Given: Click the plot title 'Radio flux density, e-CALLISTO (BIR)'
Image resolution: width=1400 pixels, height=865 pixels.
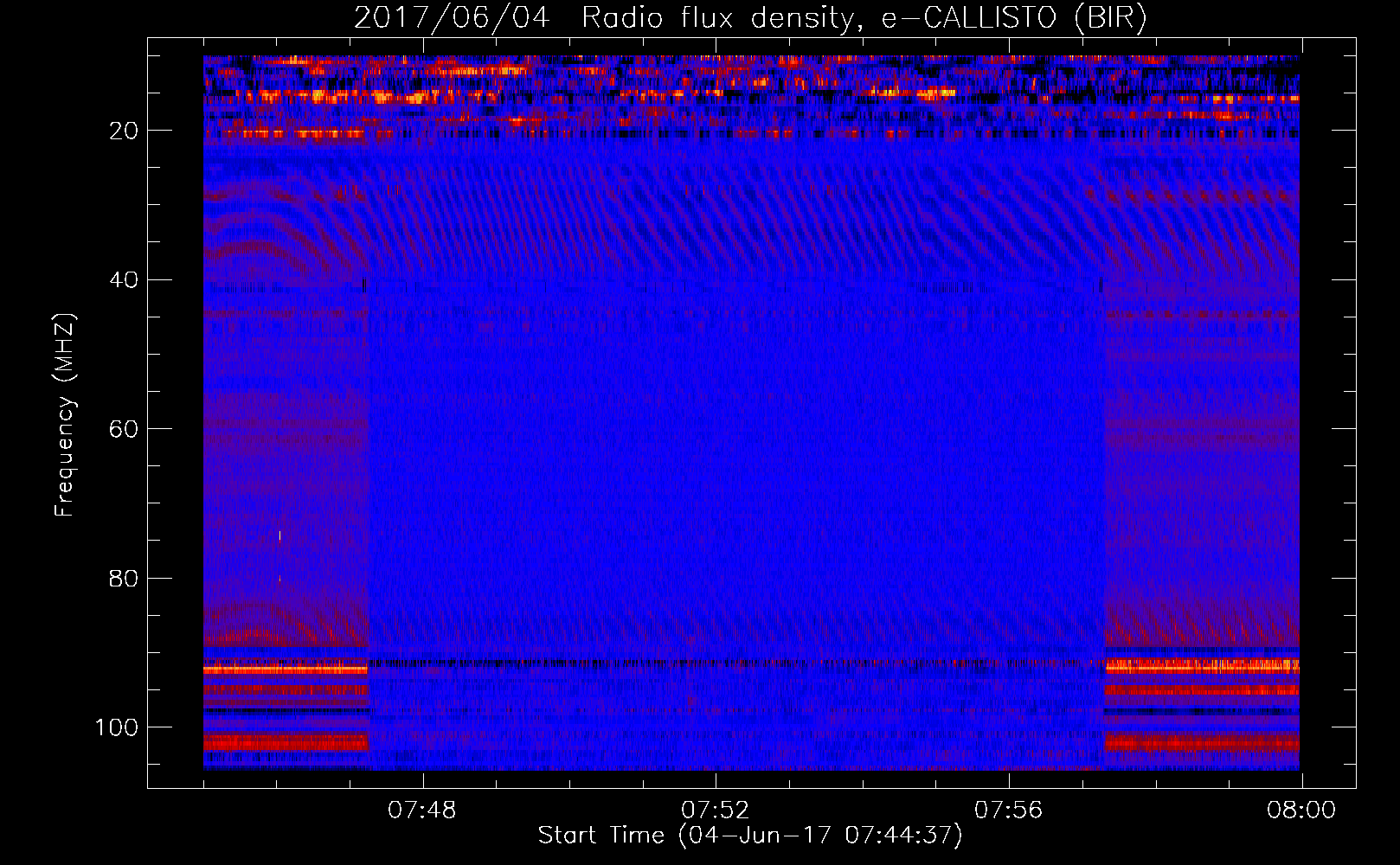Looking at the screenshot, I should click(x=864, y=18).
